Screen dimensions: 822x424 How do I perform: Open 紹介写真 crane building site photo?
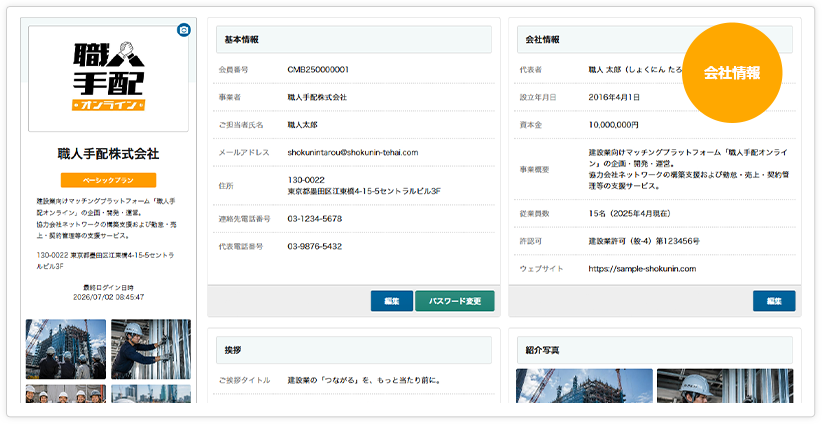(x=585, y=386)
